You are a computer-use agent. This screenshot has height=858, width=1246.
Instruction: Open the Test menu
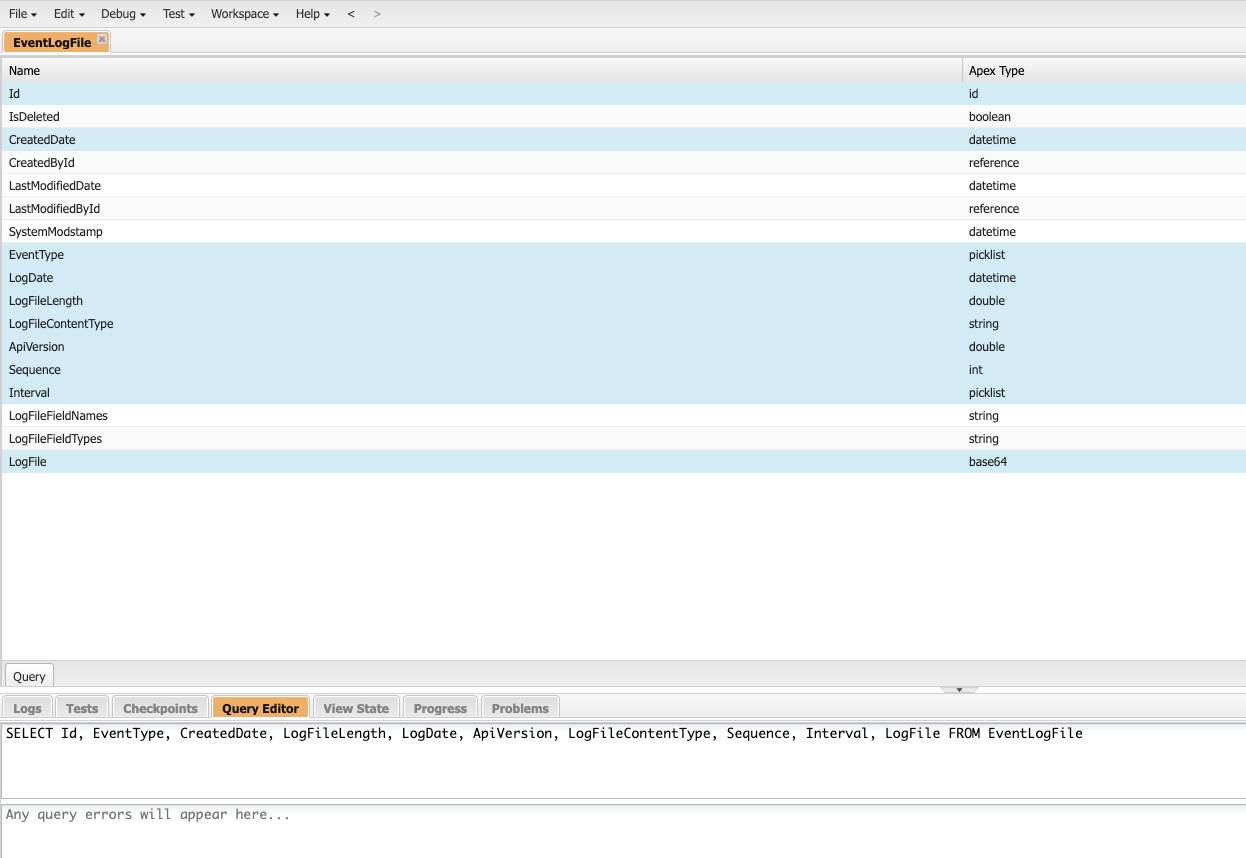click(179, 14)
